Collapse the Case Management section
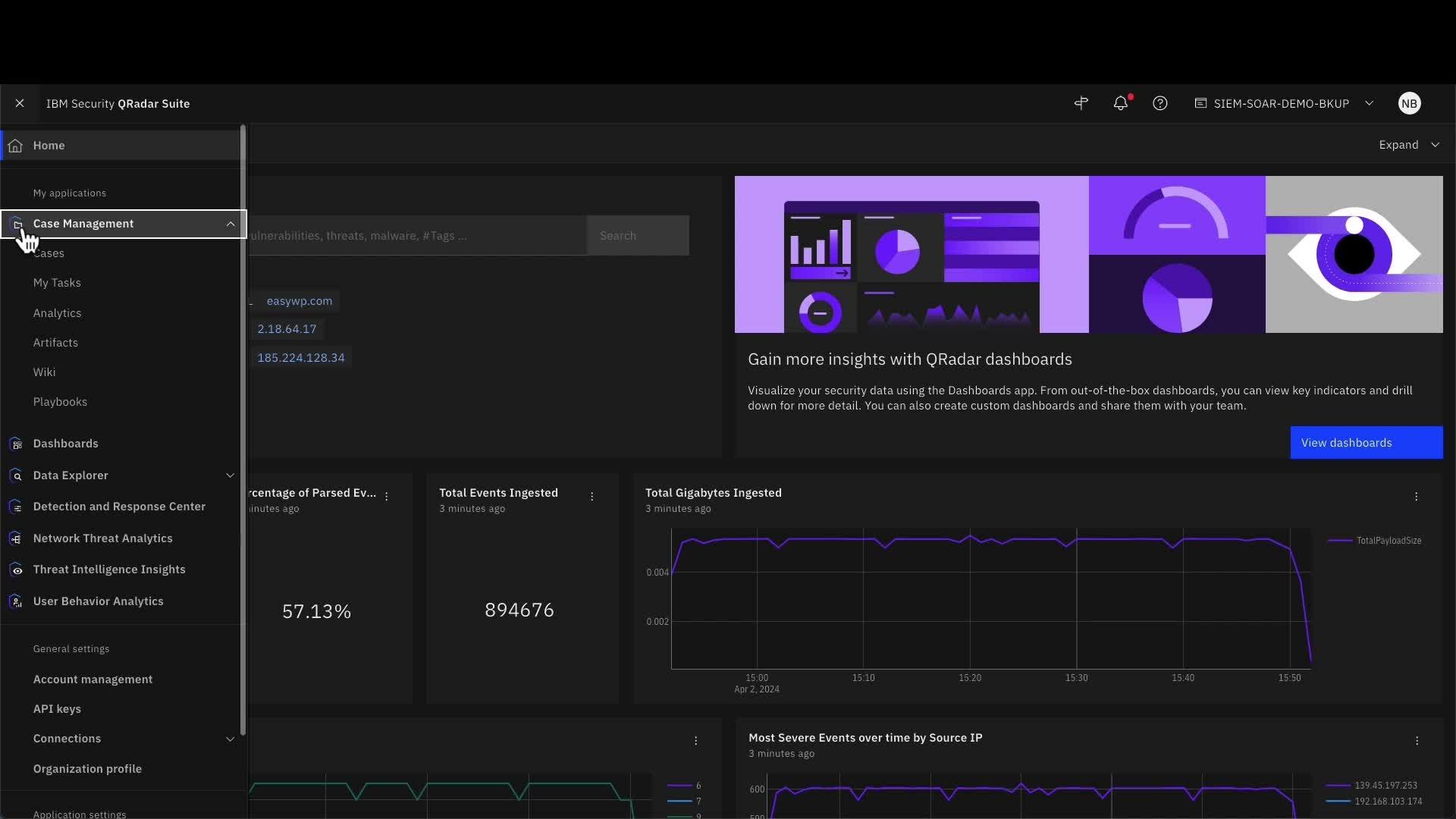 pos(231,224)
